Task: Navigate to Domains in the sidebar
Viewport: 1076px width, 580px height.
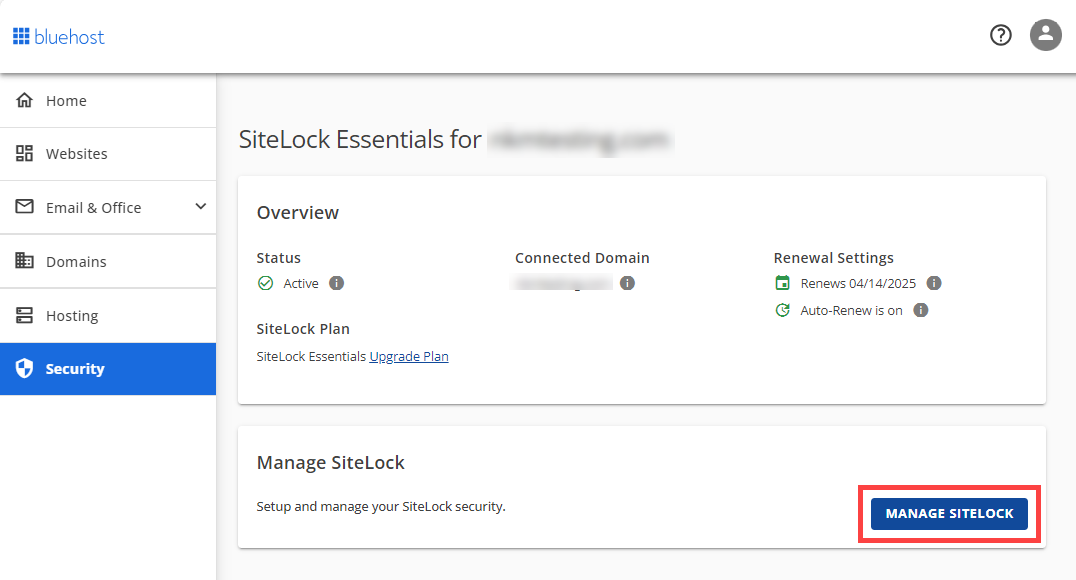Action: 108,262
